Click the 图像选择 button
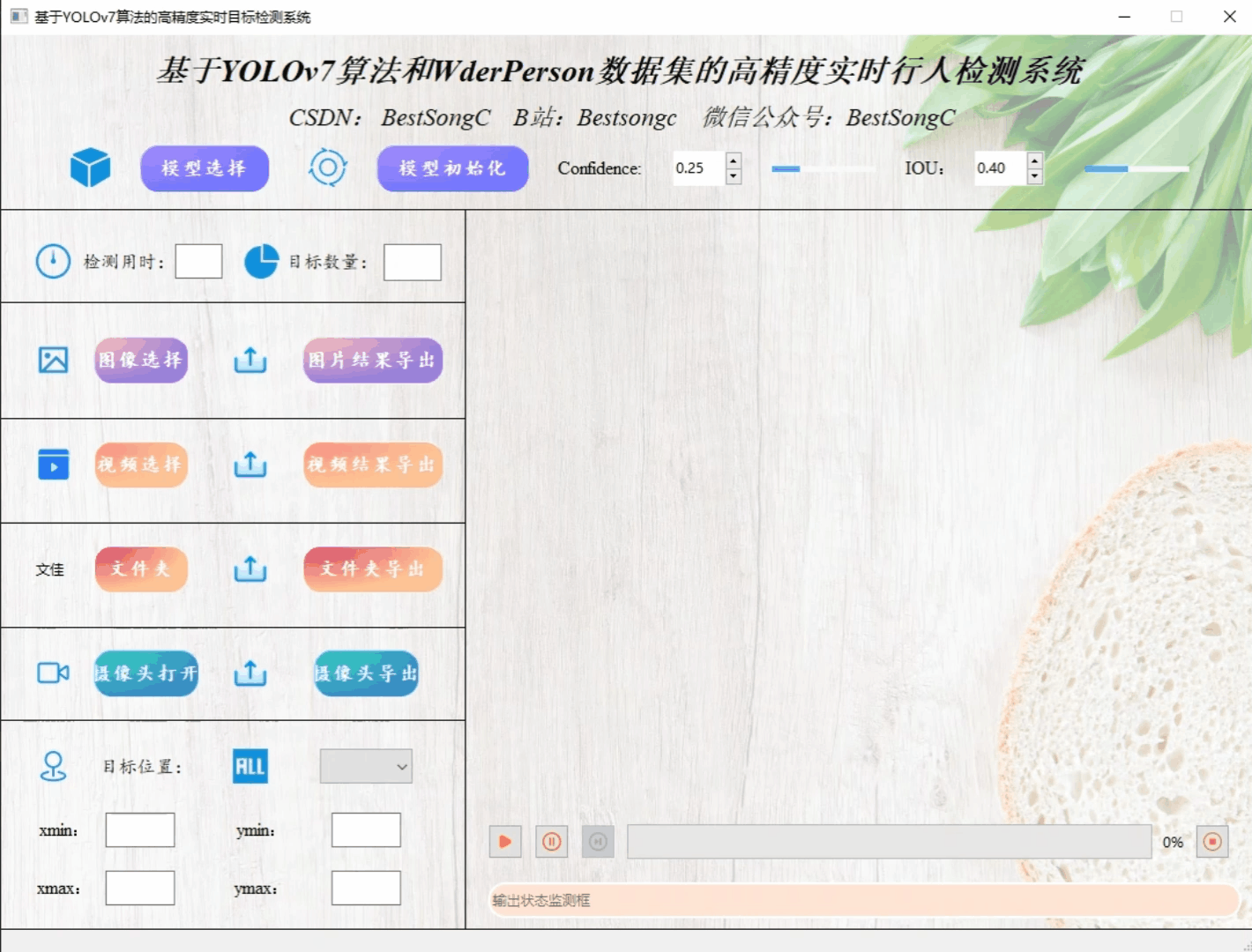 coord(141,360)
